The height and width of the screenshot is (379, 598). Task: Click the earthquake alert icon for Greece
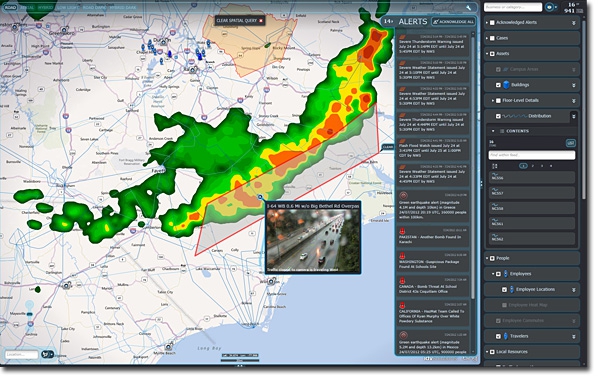point(403,195)
